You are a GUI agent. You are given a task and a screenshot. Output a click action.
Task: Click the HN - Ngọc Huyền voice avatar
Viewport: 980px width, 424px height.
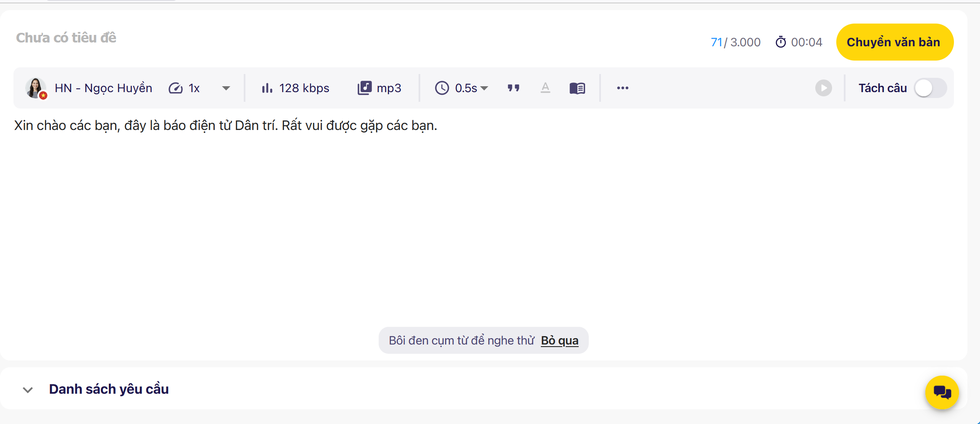tap(36, 88)
